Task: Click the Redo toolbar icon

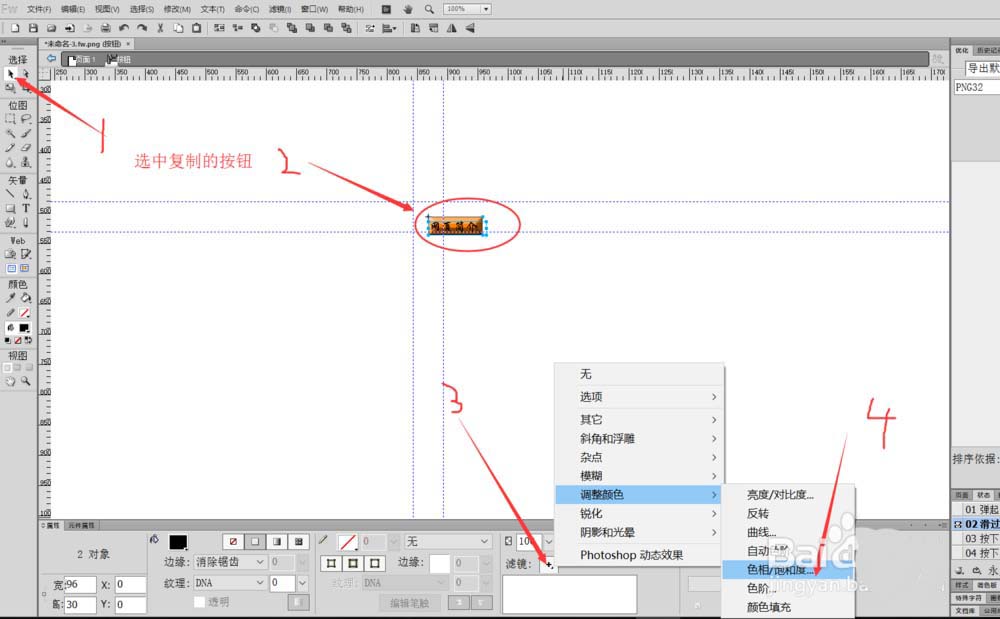Action: pos(142,28)
